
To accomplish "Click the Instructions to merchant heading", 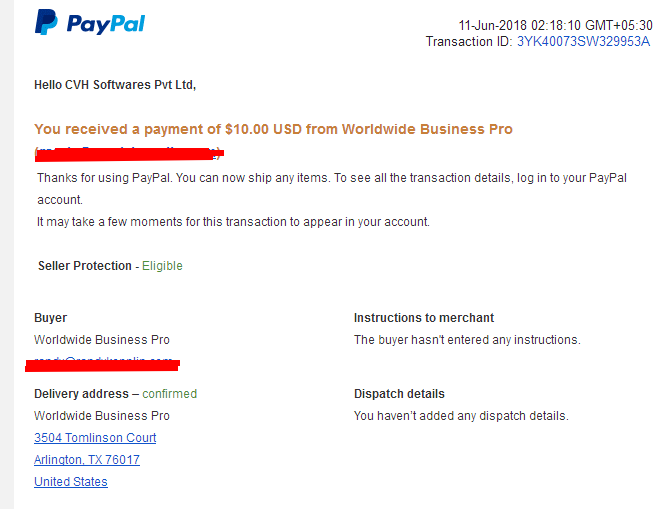I will 424,318.
